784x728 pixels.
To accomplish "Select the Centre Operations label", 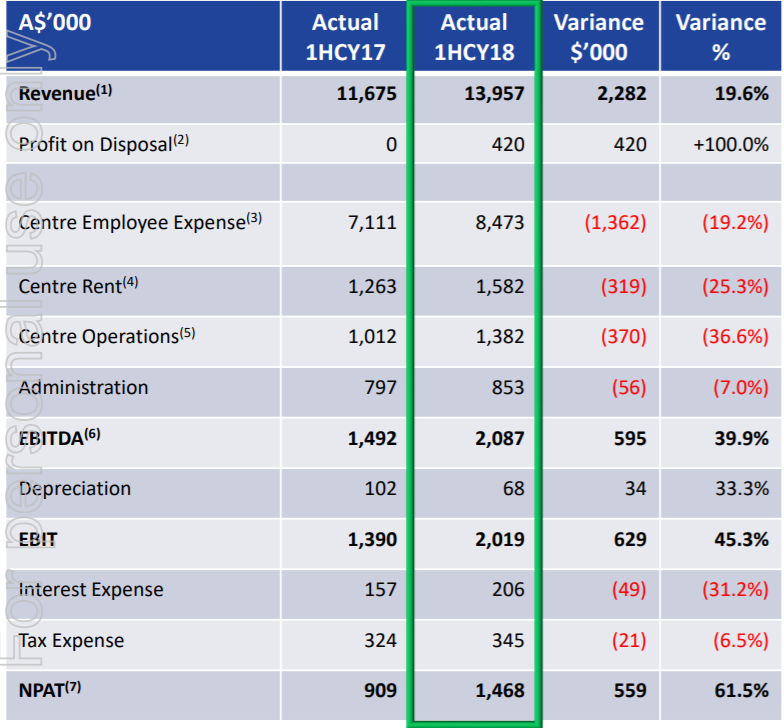I will [x=106, y=336].
